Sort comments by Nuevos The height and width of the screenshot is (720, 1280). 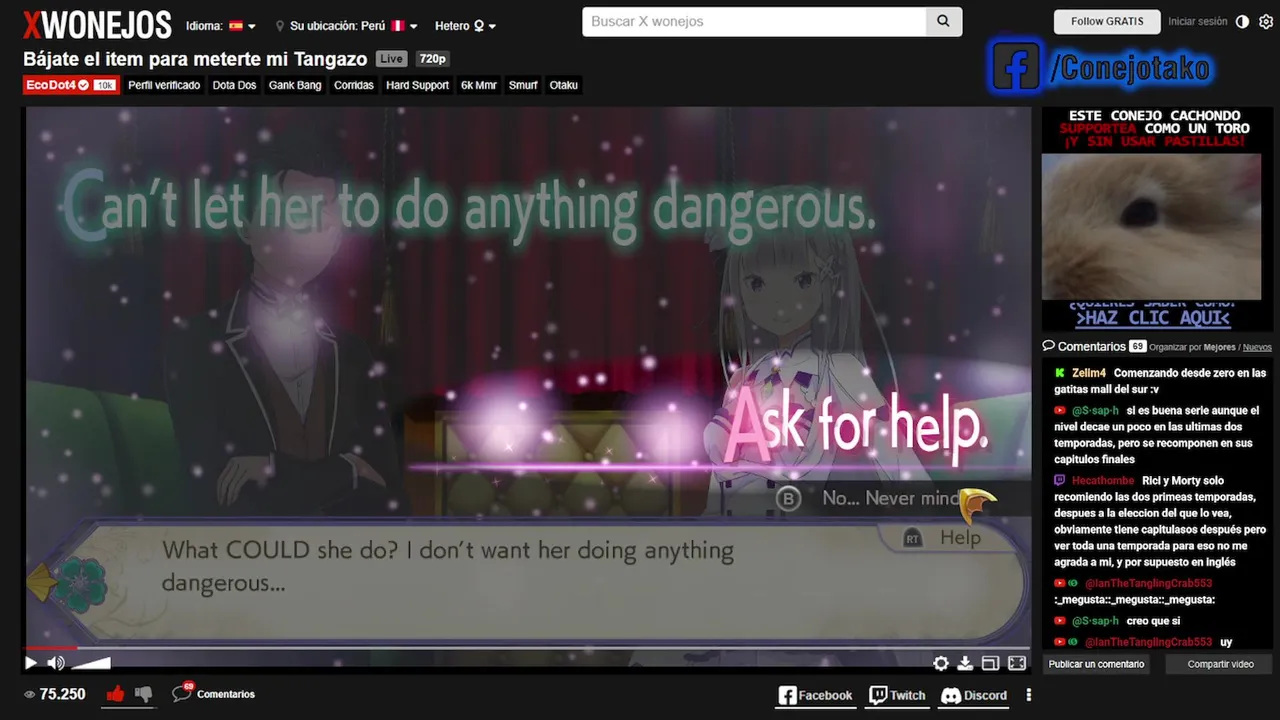[1257, 347]
